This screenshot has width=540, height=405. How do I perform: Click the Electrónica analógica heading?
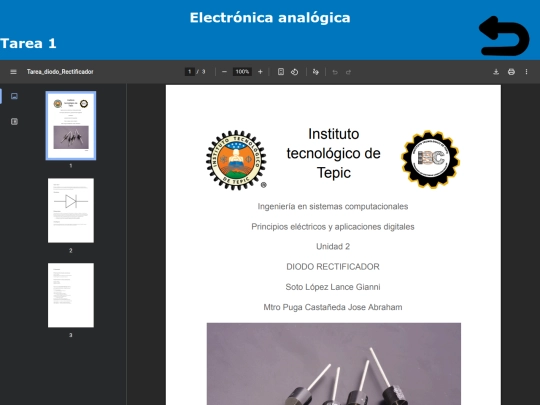point(270,18)
